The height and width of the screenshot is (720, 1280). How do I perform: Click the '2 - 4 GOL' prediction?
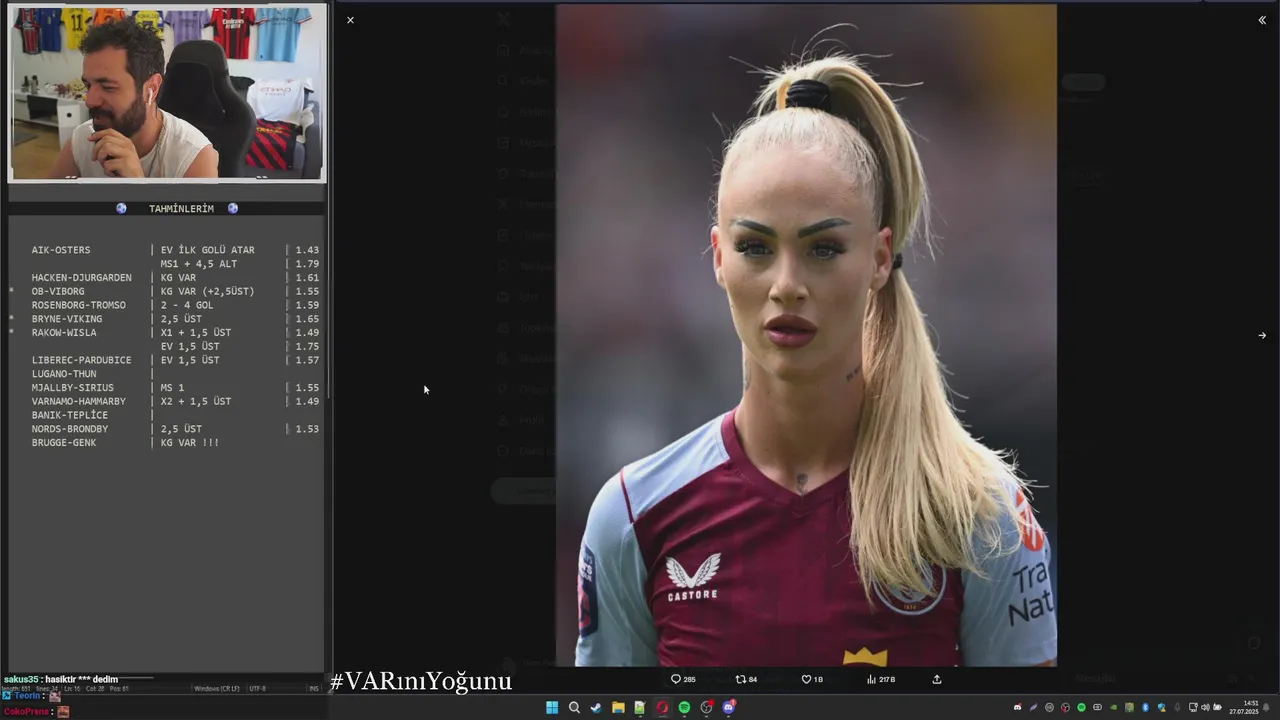pos(187,305)
